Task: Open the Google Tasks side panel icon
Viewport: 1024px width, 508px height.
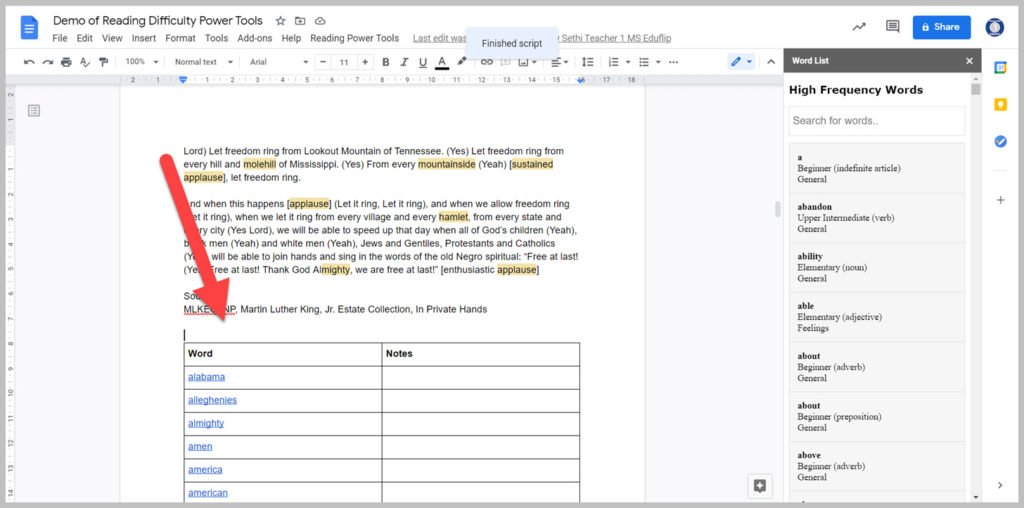Action: click(1000, 141)
